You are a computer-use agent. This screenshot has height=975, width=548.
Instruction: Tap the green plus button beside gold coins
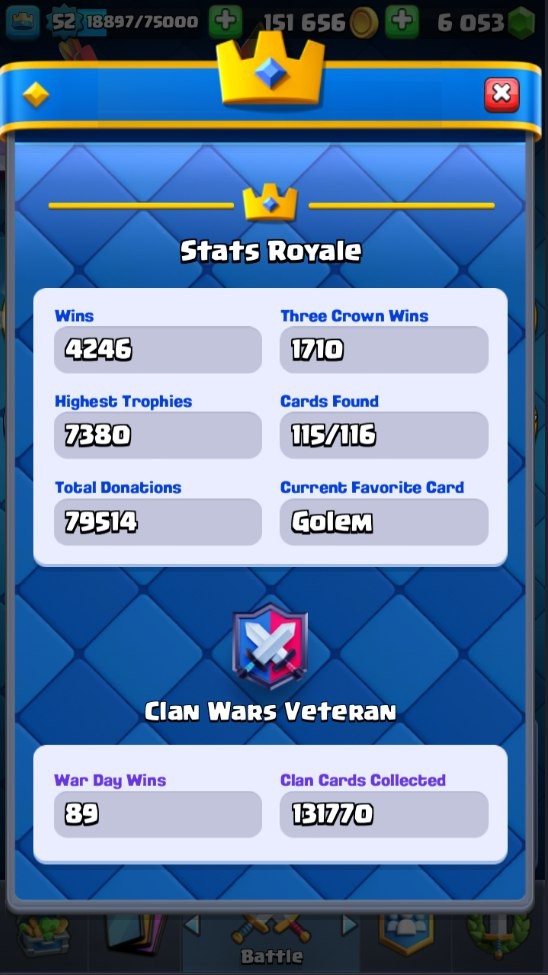click(x=402, y=22)
